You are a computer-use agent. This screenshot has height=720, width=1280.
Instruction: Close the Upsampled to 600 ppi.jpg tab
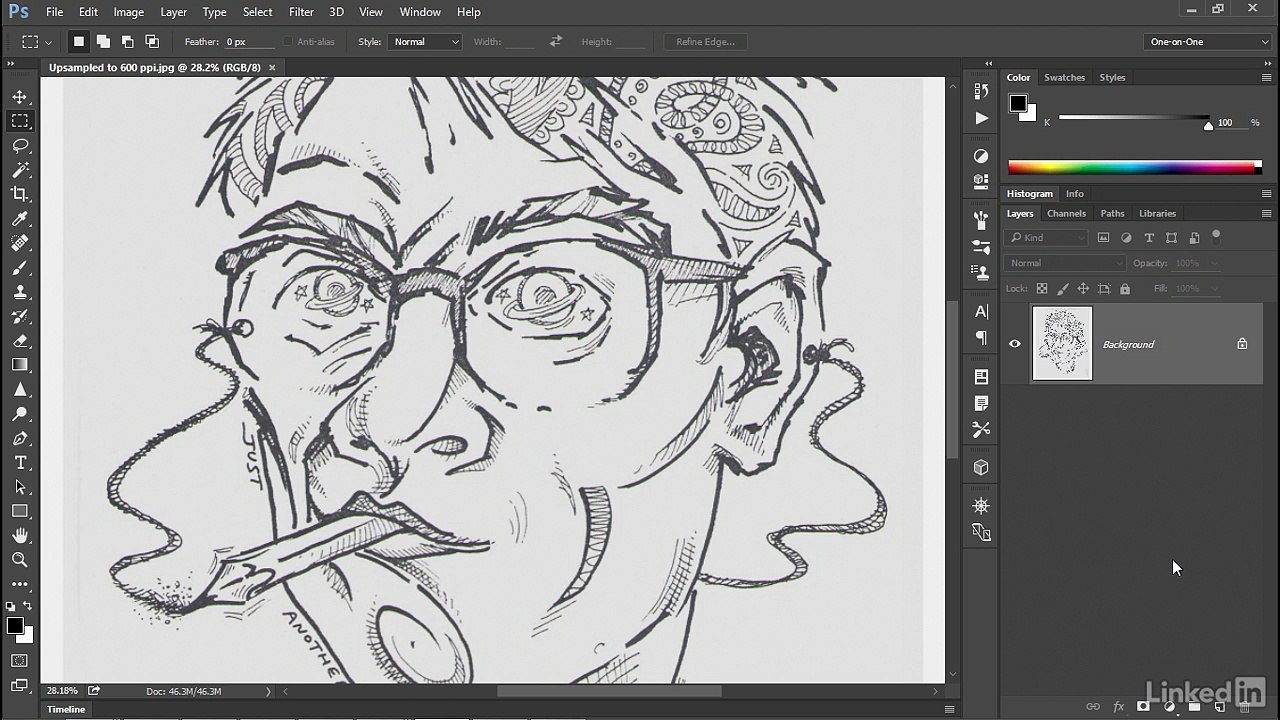click(272, 67)
